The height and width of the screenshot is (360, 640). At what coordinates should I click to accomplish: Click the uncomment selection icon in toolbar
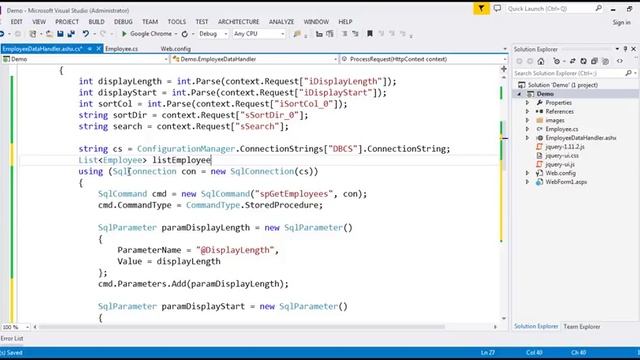tap(355, 34)
